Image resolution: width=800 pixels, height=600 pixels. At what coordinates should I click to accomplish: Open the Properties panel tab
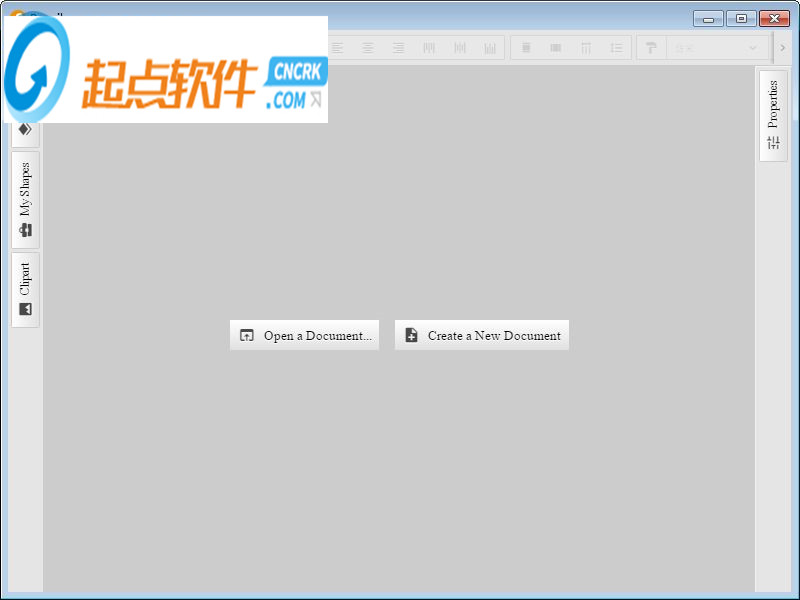coord(773,116)
